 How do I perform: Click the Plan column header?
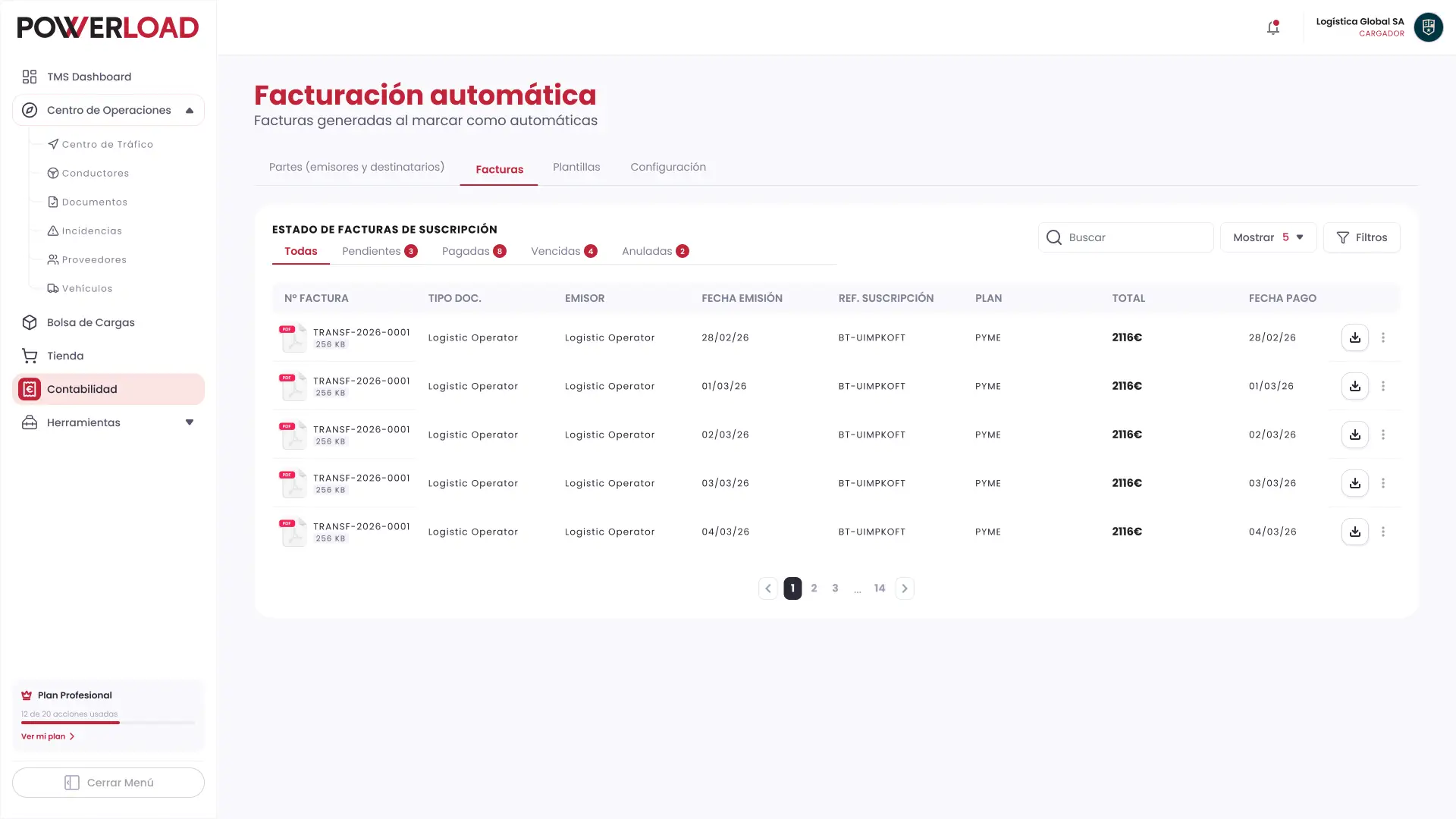pyautogui.click(x=988, y=298)
